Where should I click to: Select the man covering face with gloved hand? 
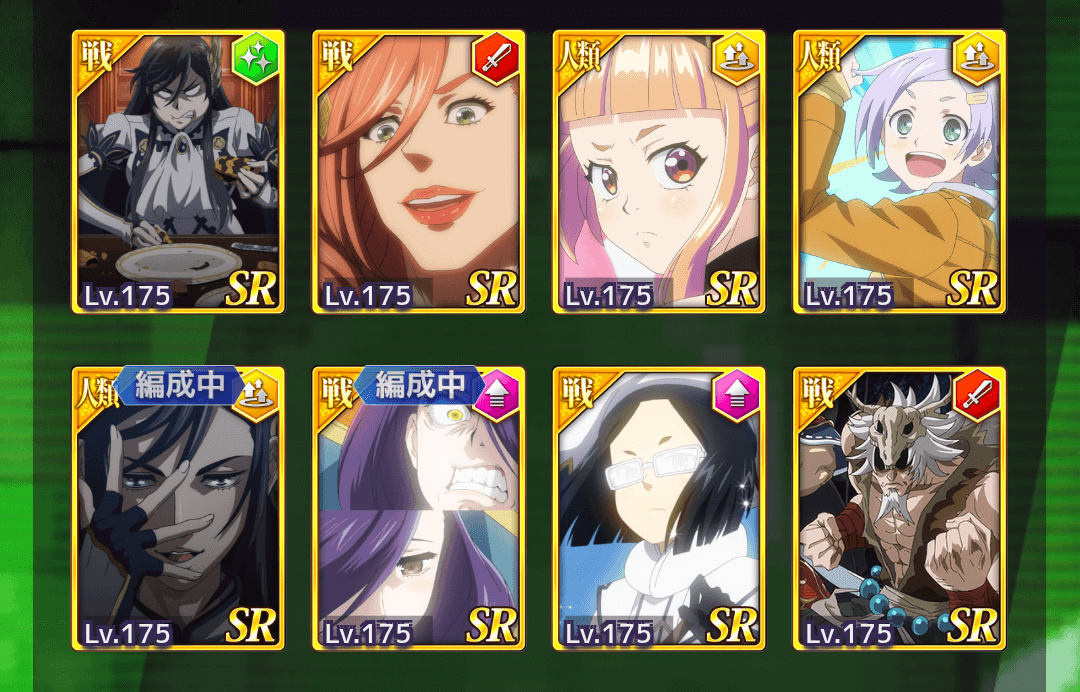tap(178, 509)
